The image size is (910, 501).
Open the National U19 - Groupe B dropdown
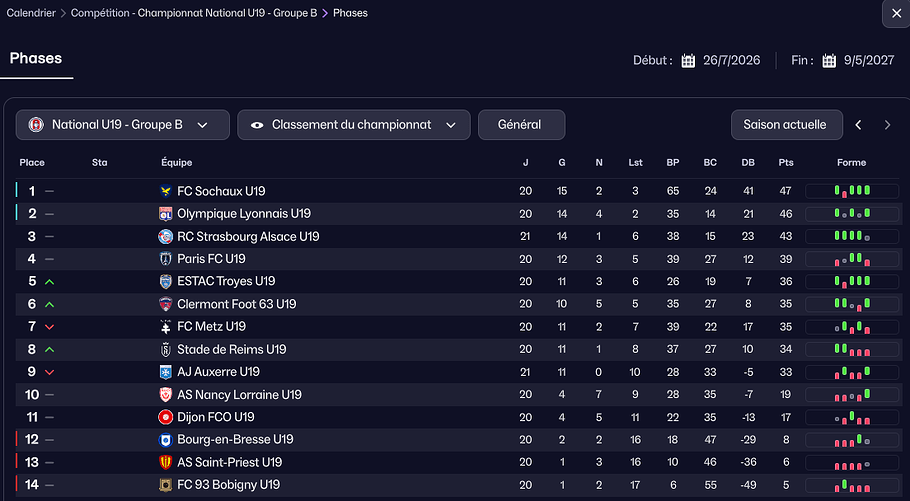(123, 125)
